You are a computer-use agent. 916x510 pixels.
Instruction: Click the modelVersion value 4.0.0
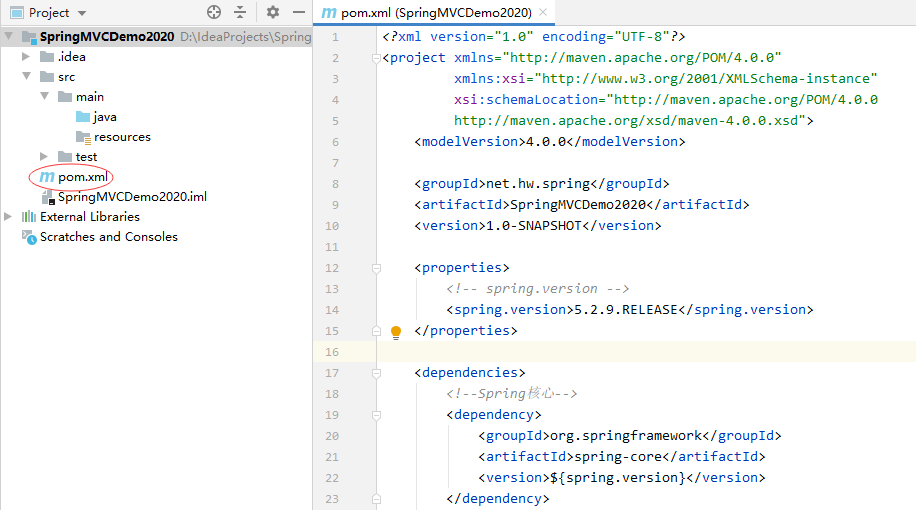[546, 141]
